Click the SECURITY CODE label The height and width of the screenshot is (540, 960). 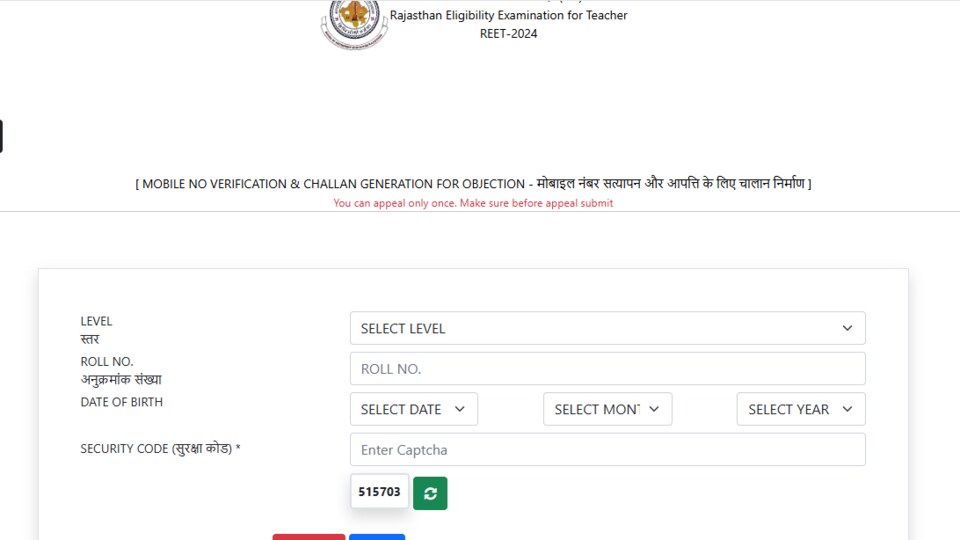tap(160, 449)
